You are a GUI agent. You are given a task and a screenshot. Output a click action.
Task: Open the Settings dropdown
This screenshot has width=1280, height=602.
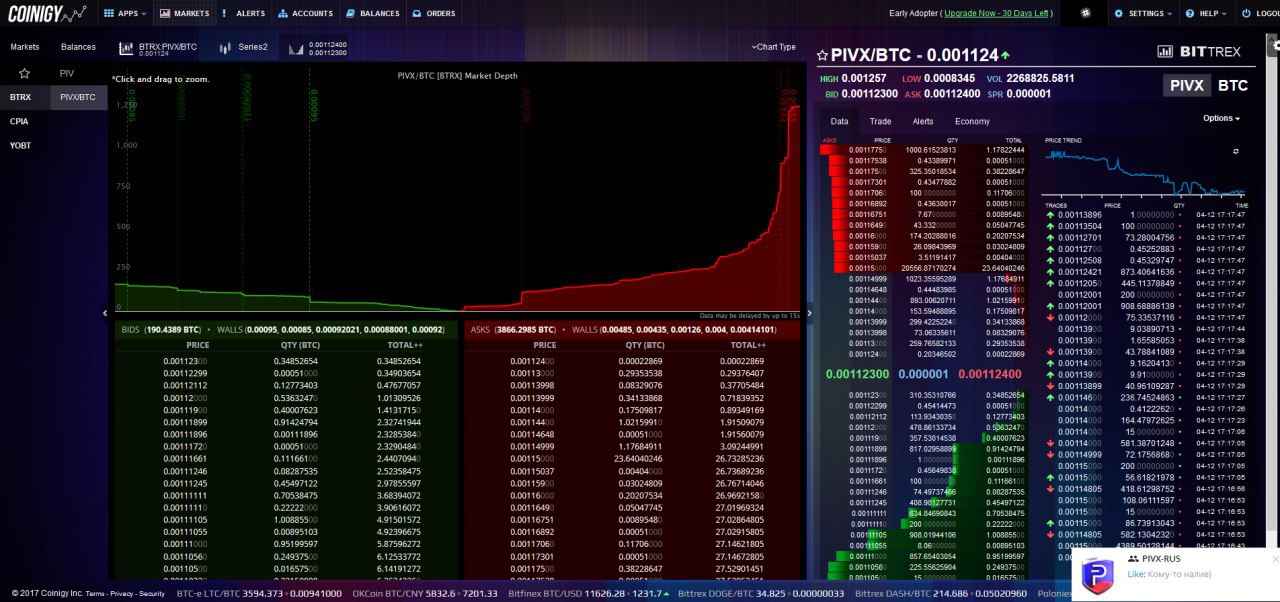[1145, 14]
